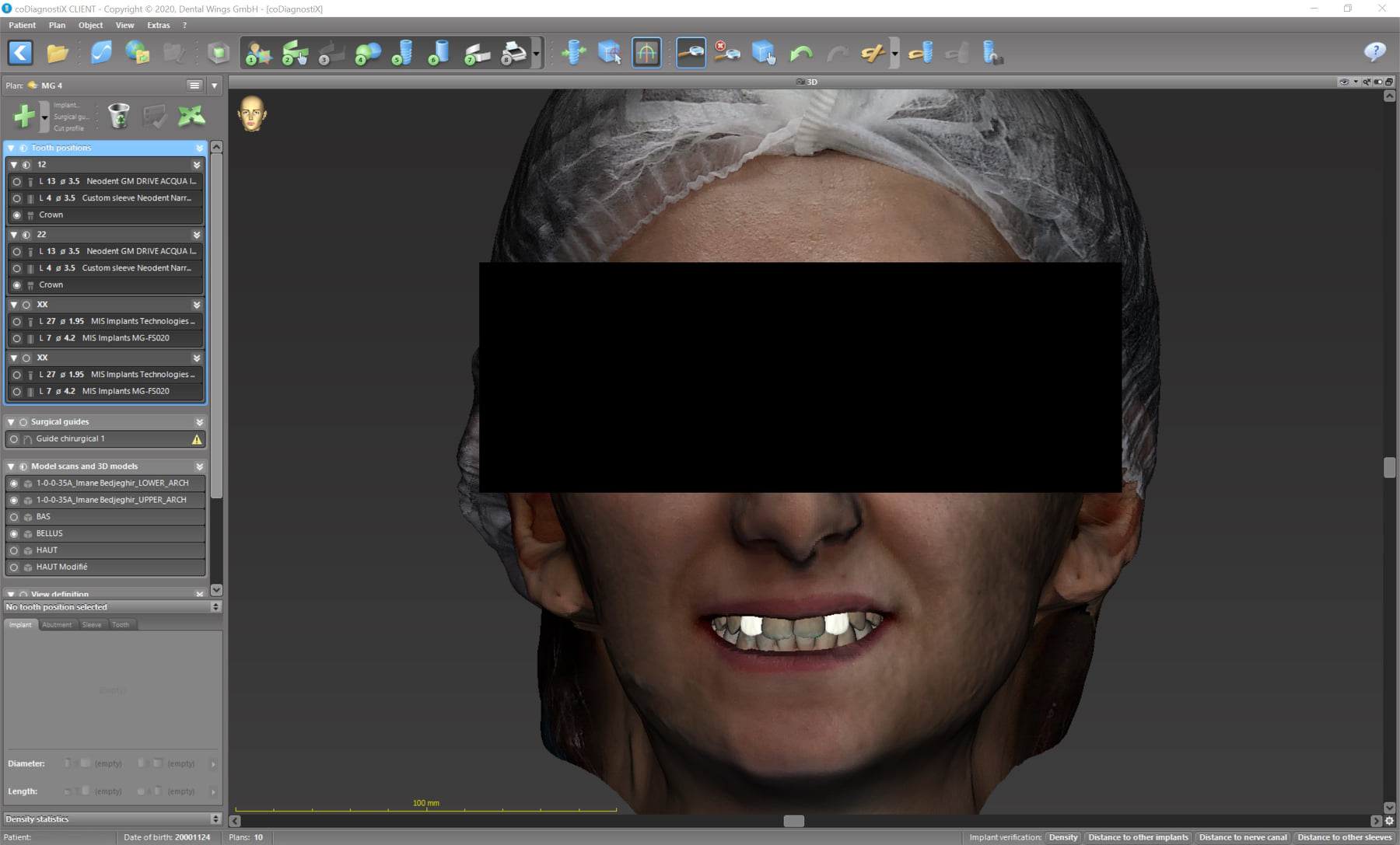
Task: Click the head orientation thumbnail in 3D view
Action: pos(252,114)
